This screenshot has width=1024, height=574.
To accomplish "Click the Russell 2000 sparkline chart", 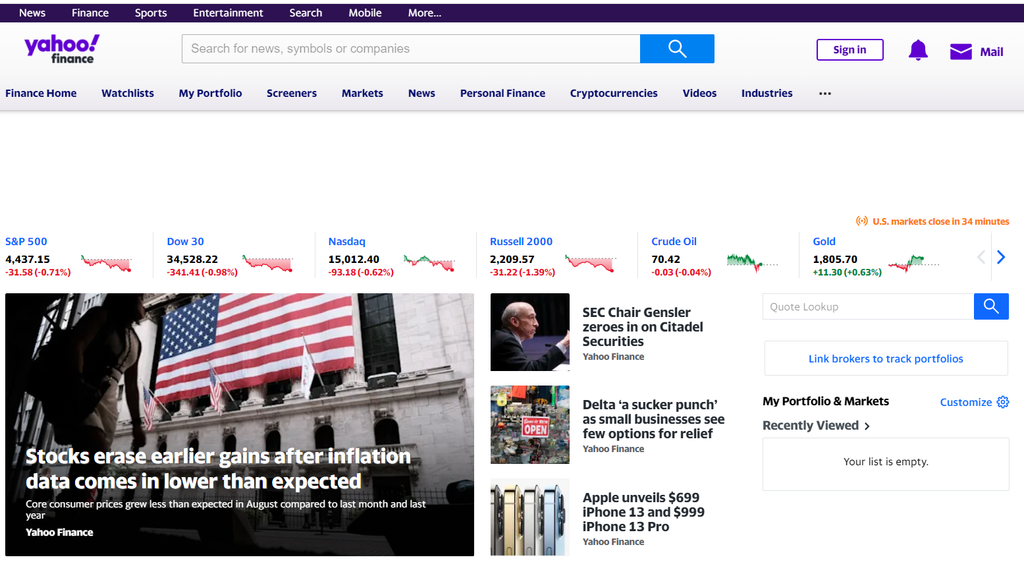I will 590,263.
